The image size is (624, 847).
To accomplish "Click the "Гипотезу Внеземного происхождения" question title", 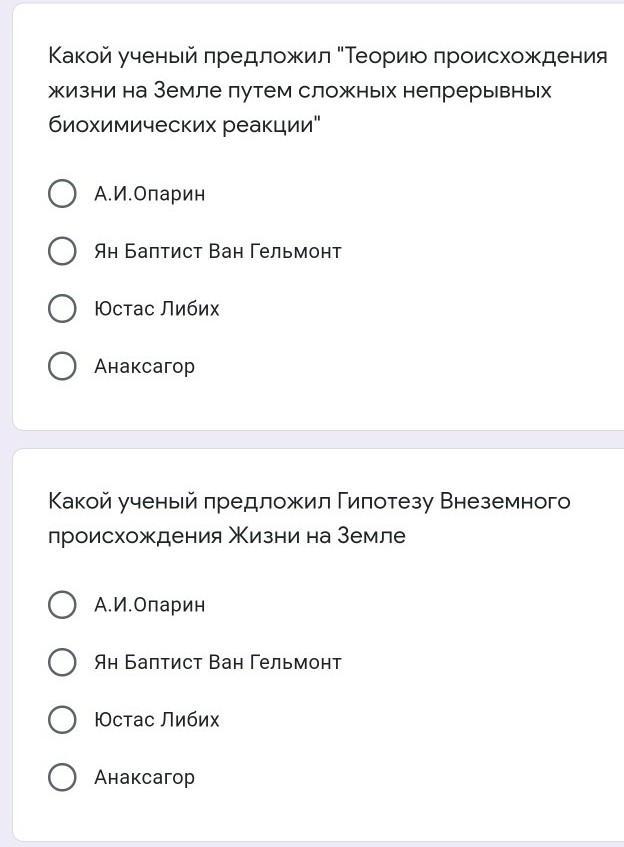I will (309, 500).
